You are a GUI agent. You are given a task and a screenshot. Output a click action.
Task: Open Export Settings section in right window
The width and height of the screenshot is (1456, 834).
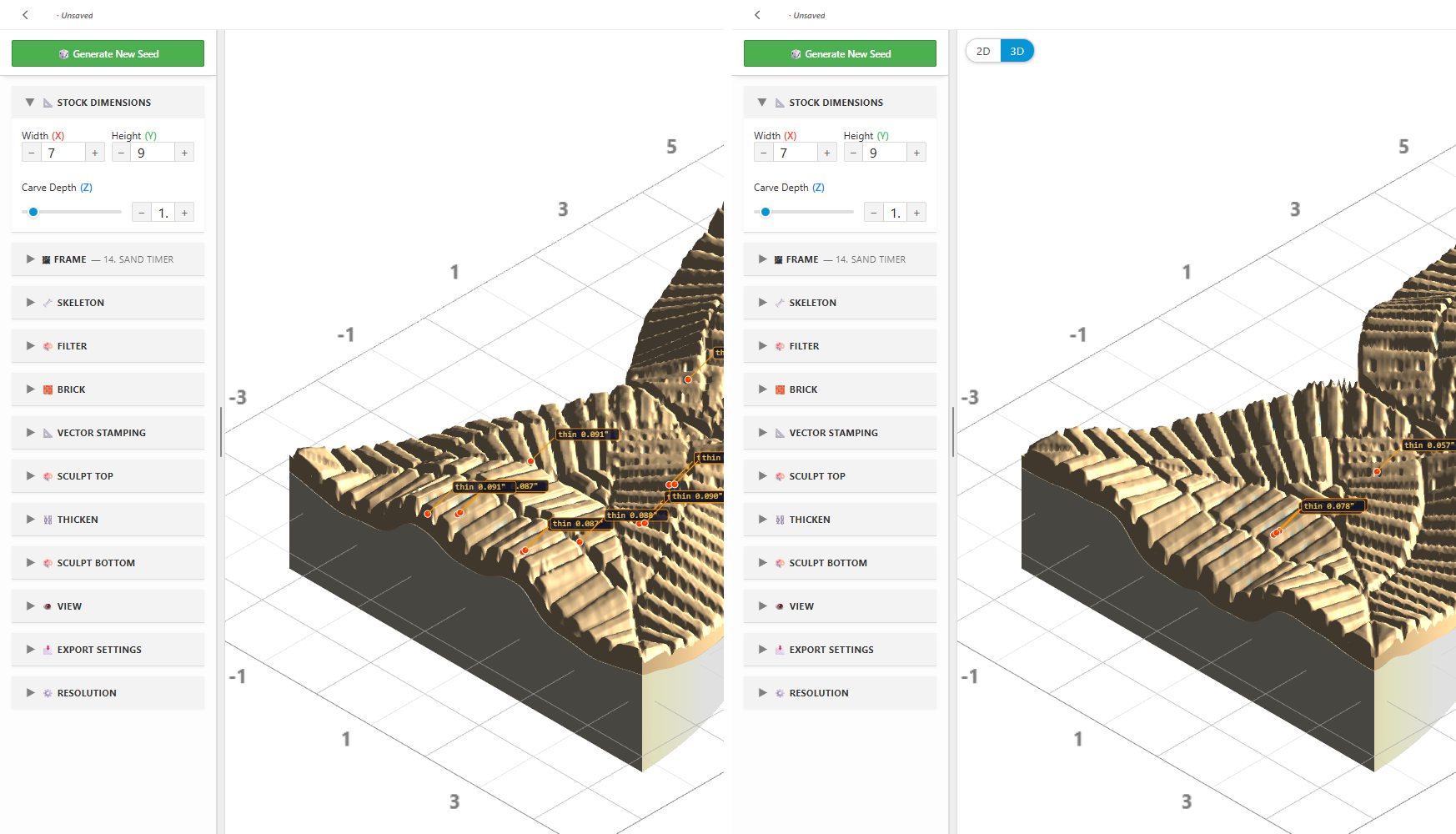[840, 650]
